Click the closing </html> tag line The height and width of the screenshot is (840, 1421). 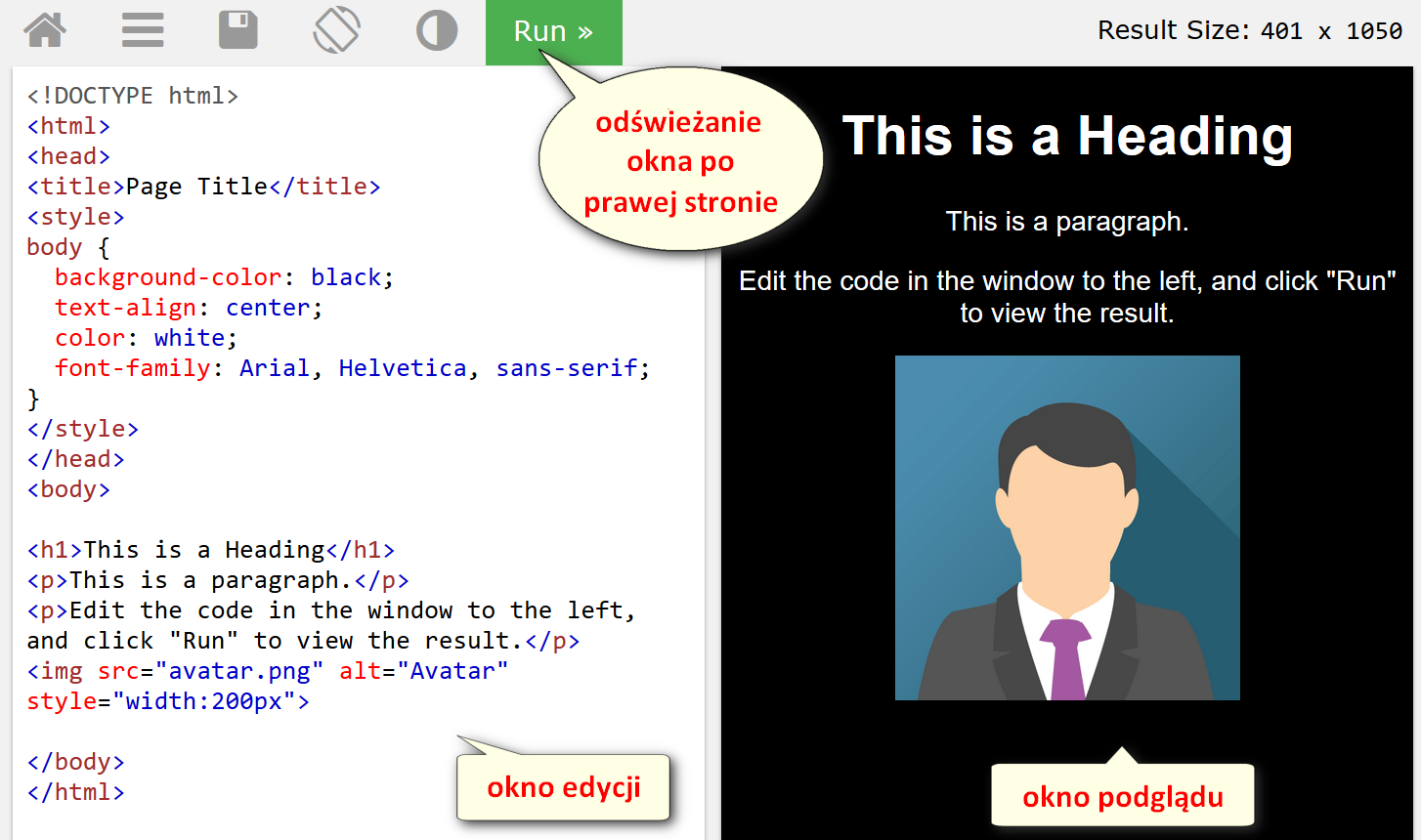(x=75, y=791)
